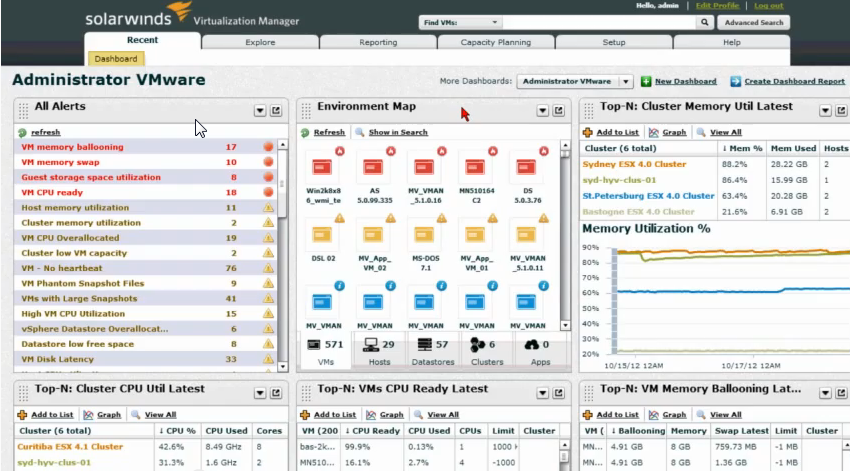Viewport: 850px width, 471px height.
Task: Click the Edit Profile link
Action: point(717,5)
